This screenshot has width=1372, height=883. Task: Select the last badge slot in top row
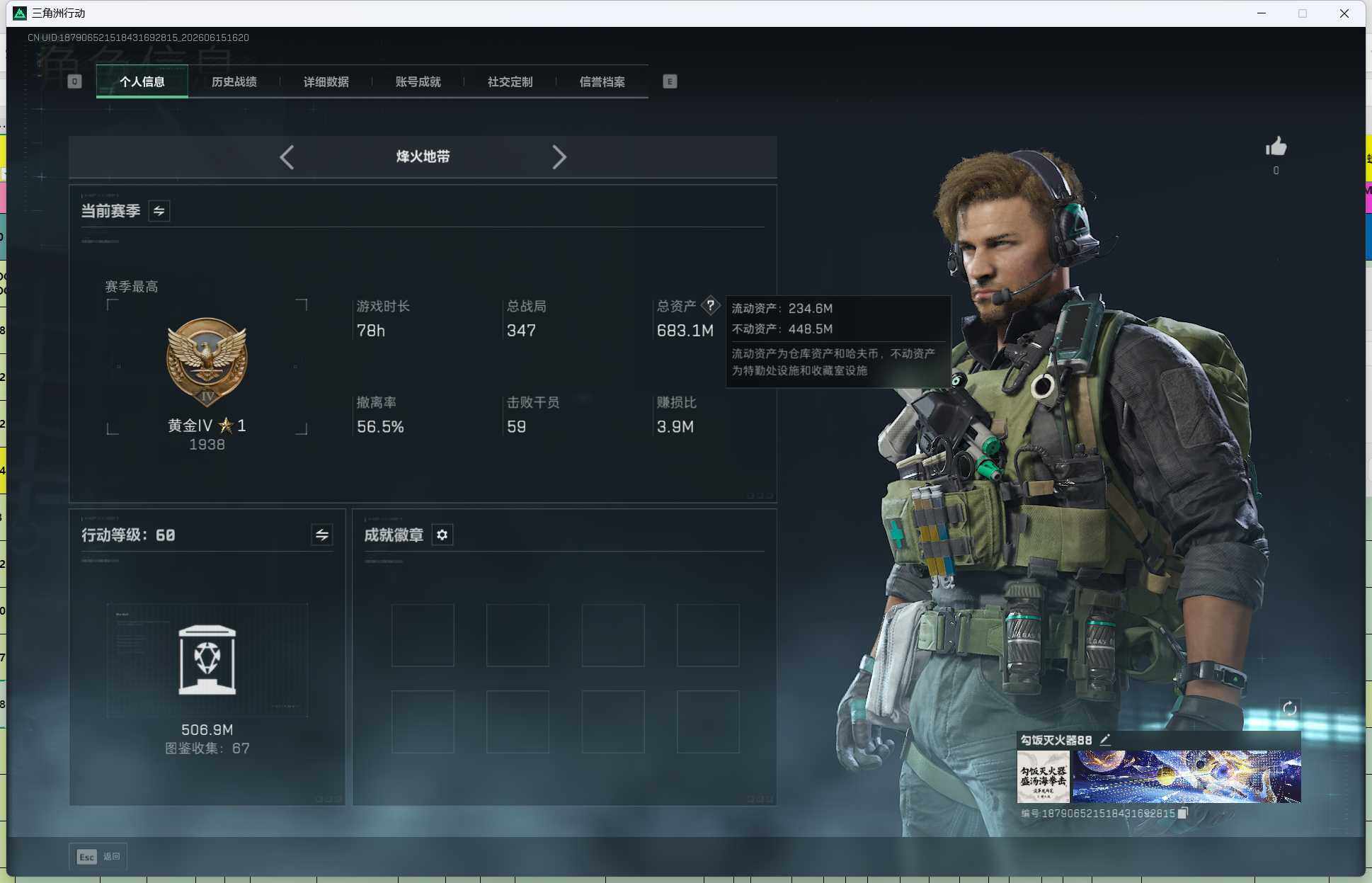point(708,635)
